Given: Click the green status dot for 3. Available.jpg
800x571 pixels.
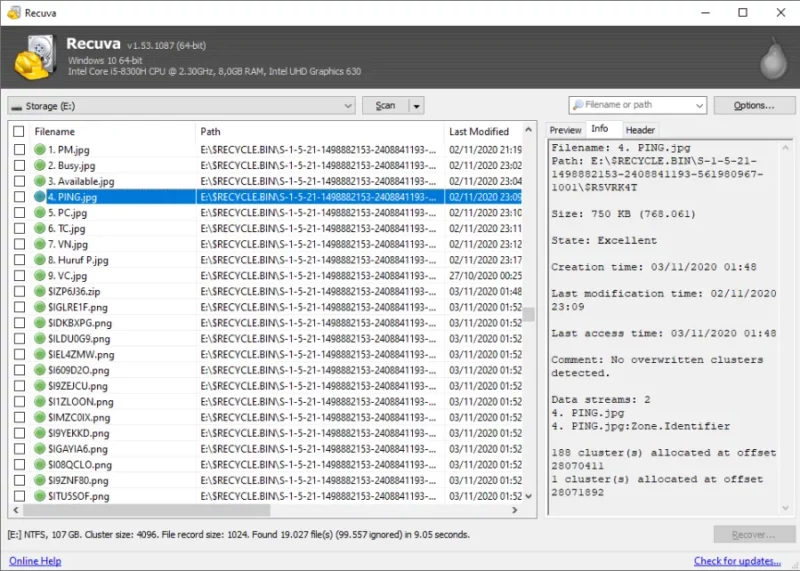Looking at the screenshot, I should 40,181.
